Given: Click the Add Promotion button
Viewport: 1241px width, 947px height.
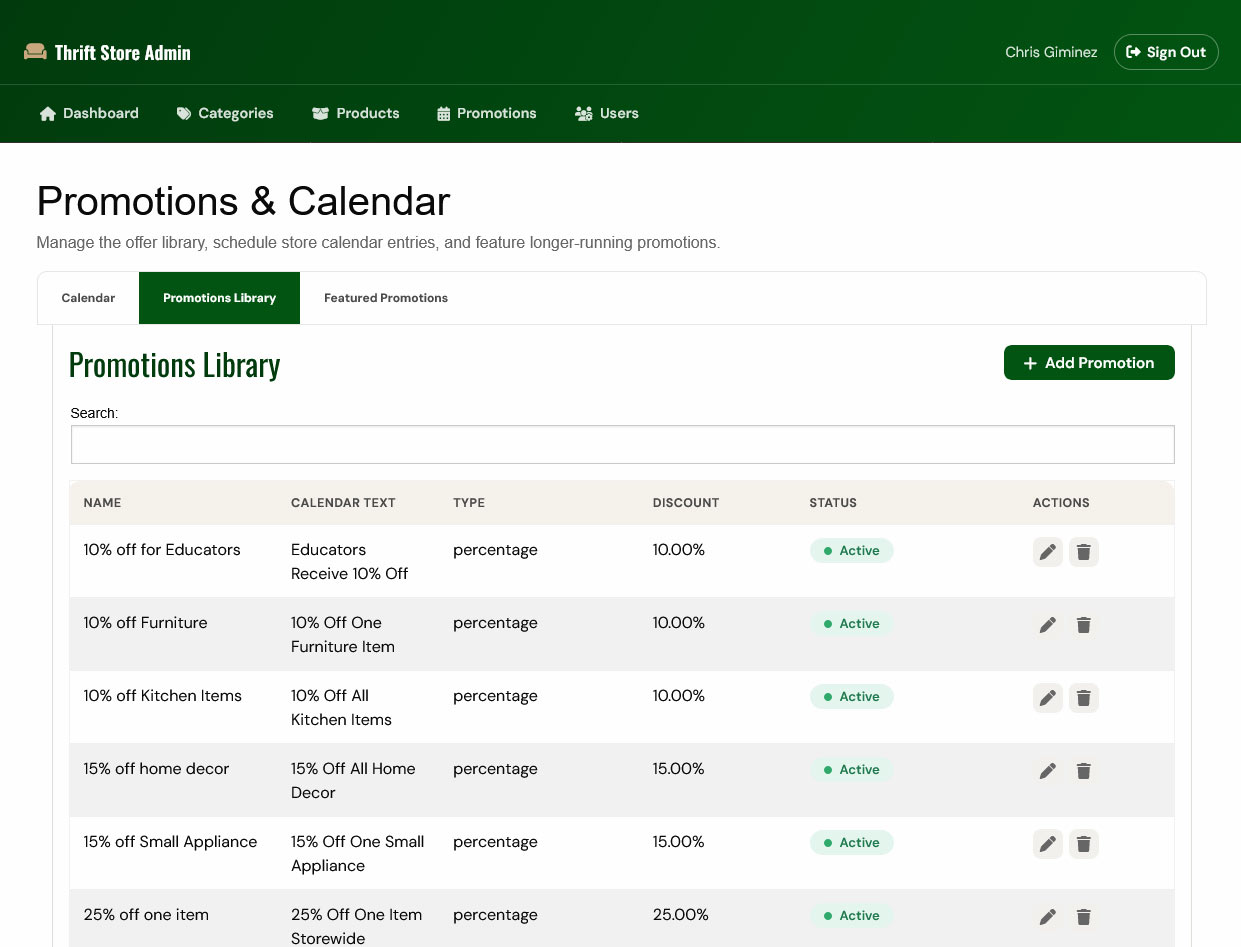Looking at the screenshot, I should click(1089, 363).
